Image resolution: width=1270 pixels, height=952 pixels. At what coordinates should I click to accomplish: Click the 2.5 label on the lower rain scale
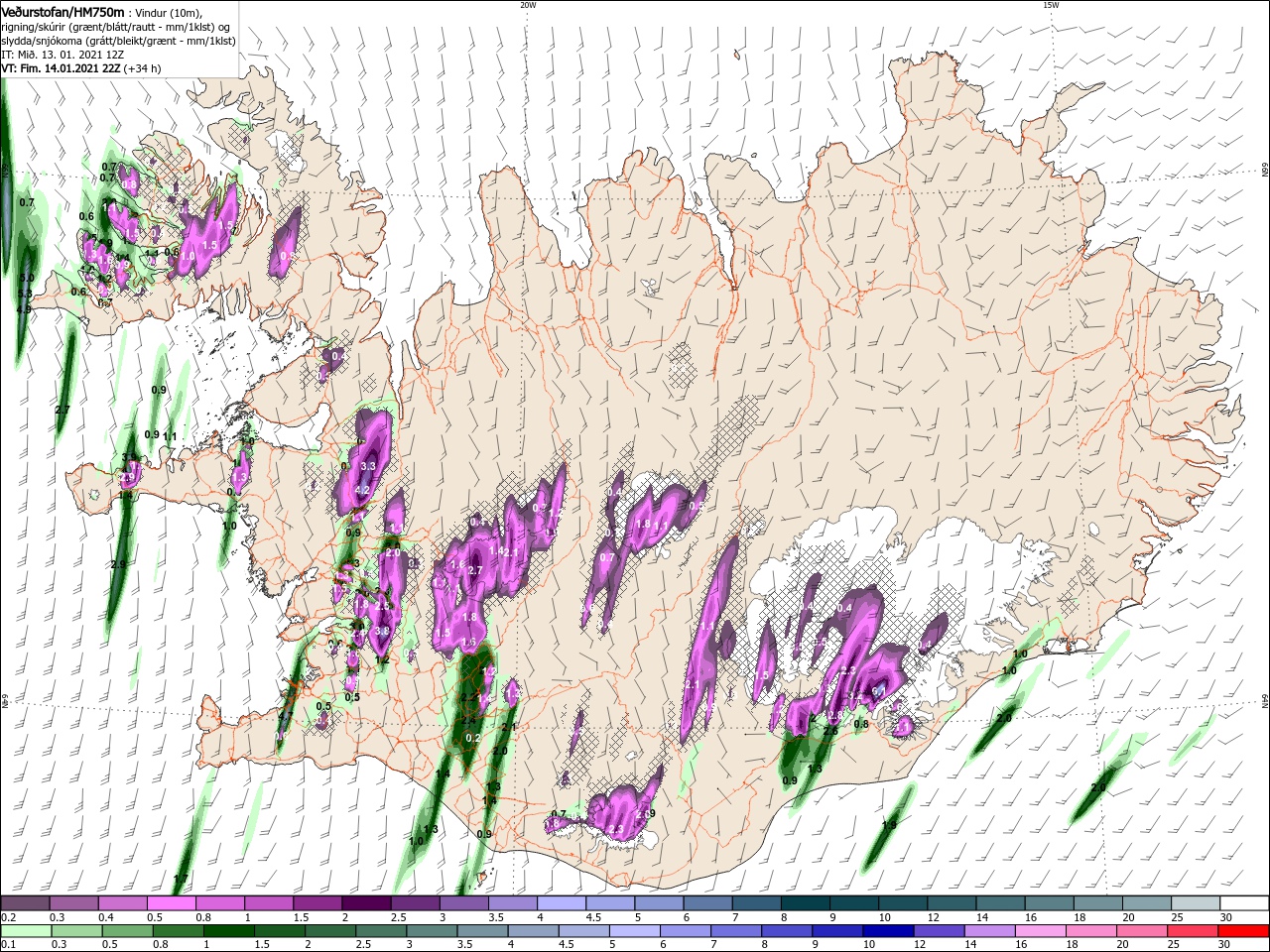point(361,945)
